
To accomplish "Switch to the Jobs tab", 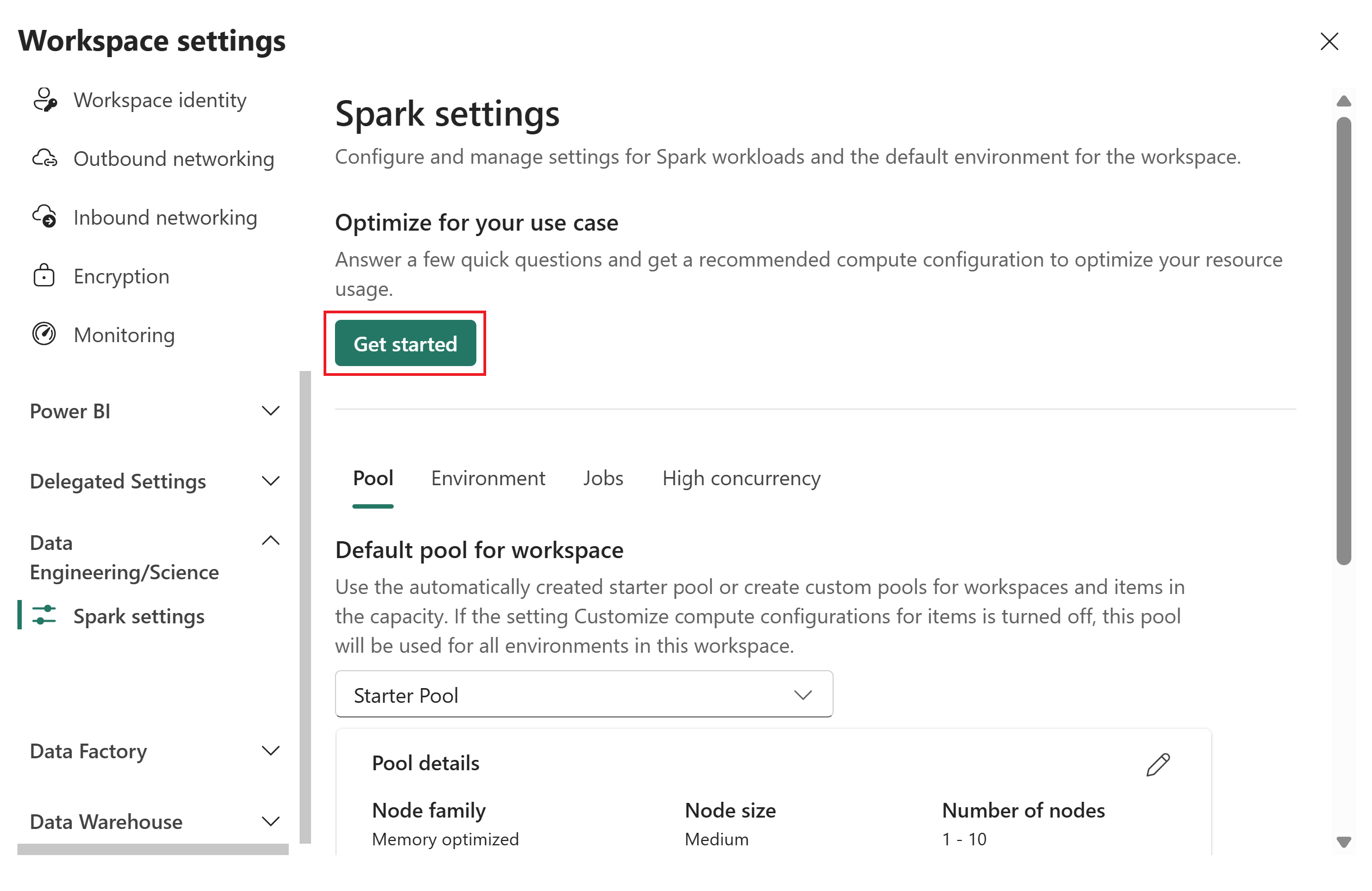I will [x=603, y=478].
